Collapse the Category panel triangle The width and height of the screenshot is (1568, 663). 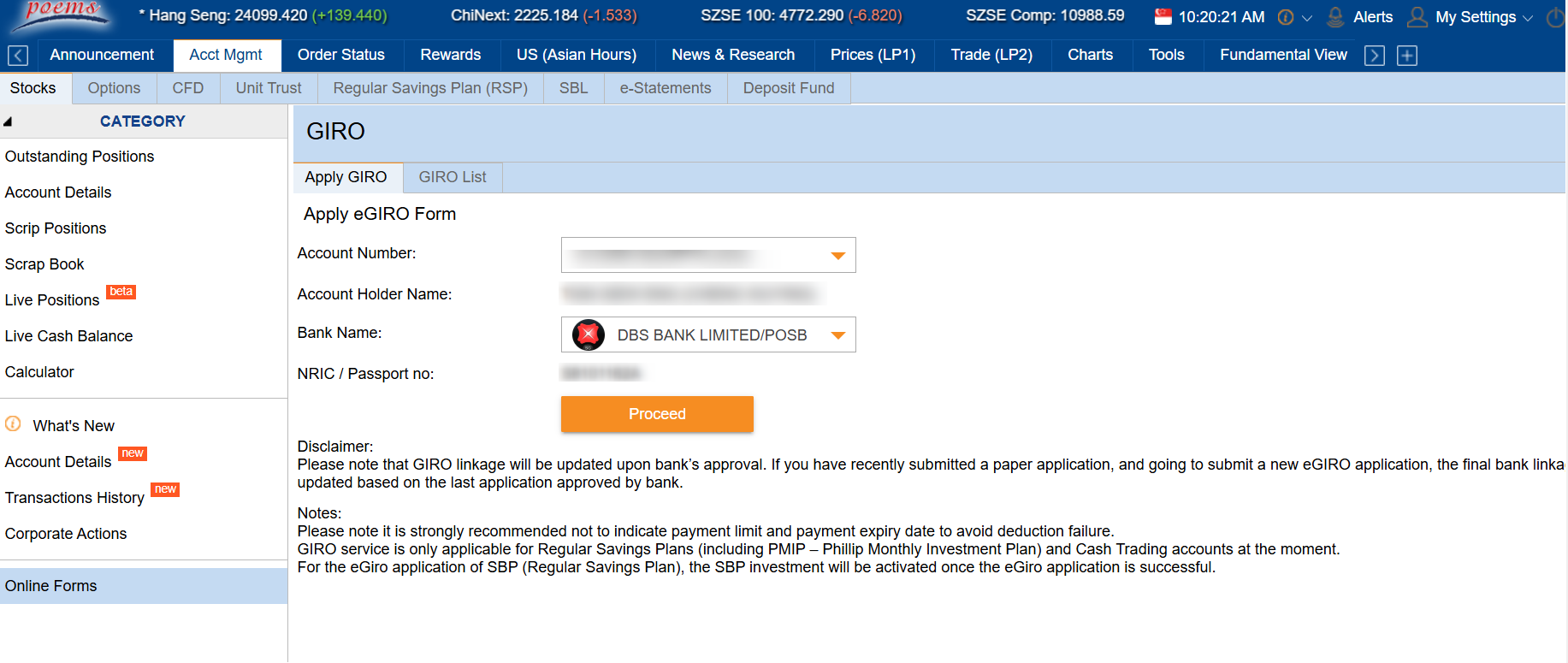(8, 121)
